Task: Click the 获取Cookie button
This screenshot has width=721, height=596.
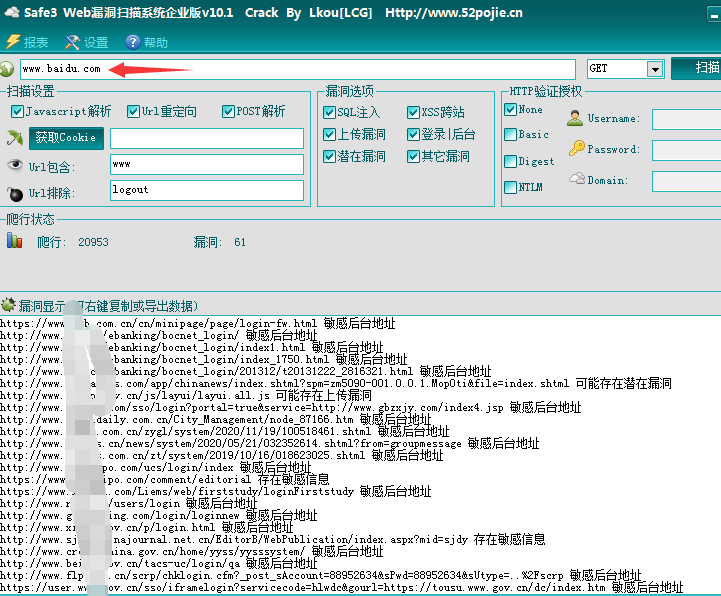Action: click(x=66, y=138)
